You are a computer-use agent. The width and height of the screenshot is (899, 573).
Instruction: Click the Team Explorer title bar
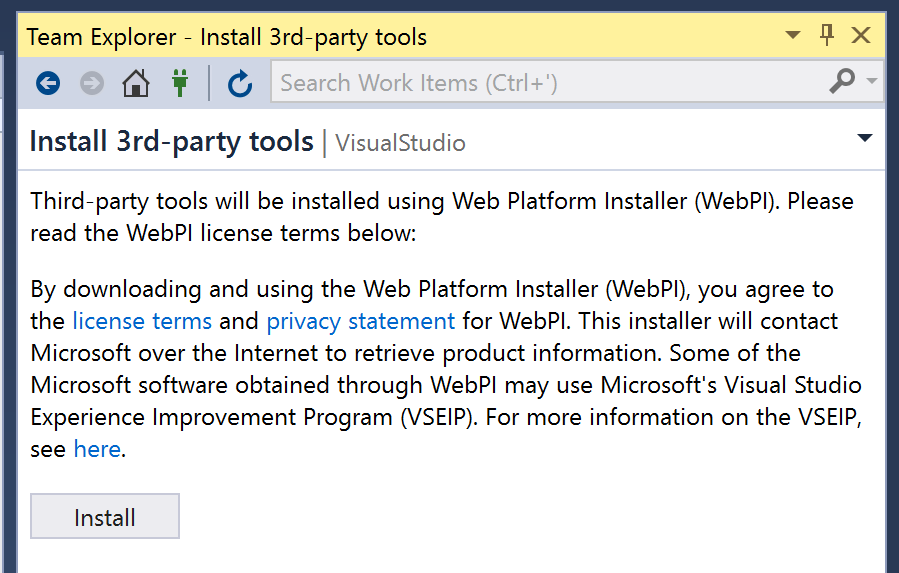click(400, 37)
